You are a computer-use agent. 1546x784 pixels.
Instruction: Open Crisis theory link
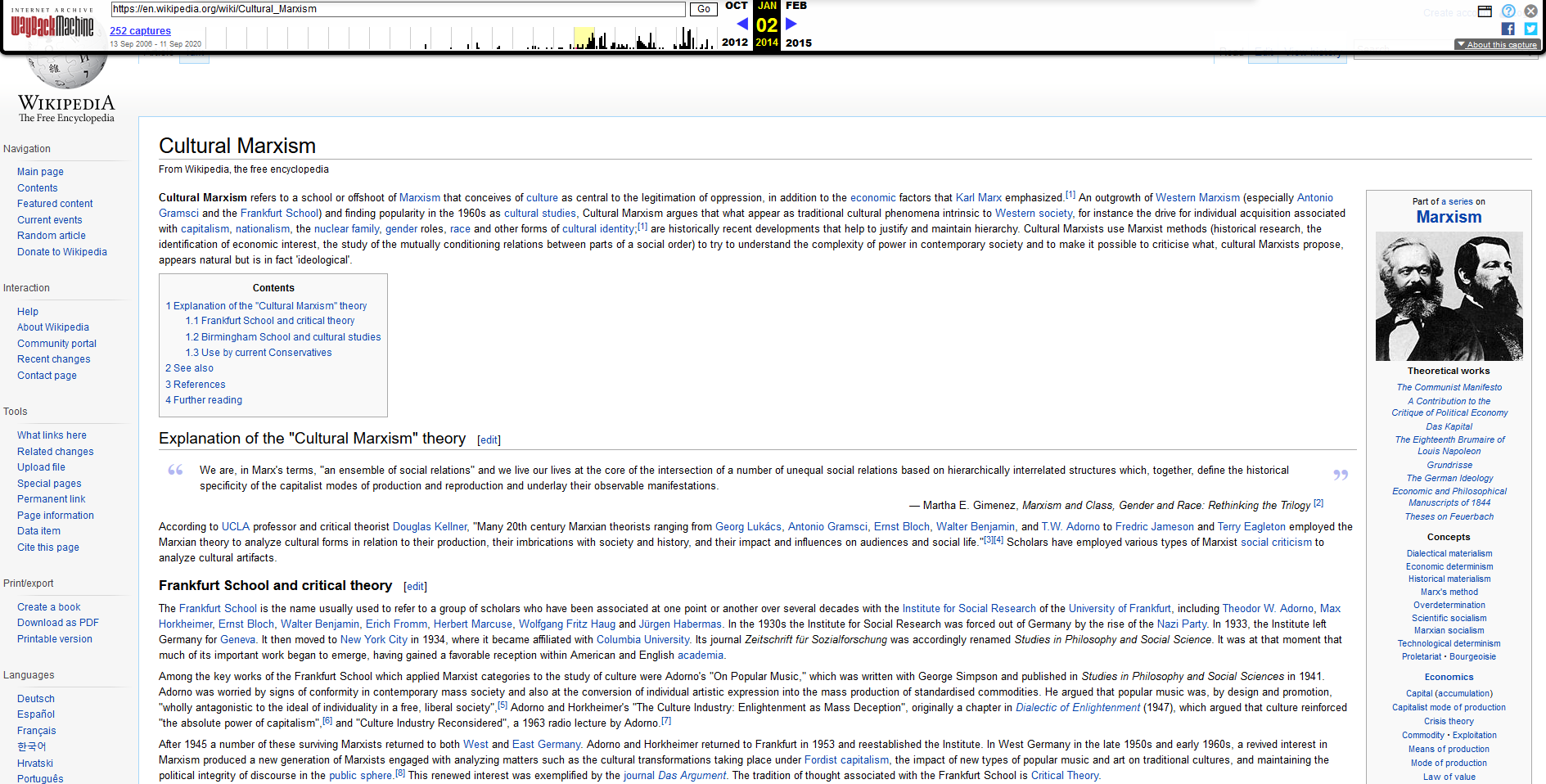(1449, 722)
